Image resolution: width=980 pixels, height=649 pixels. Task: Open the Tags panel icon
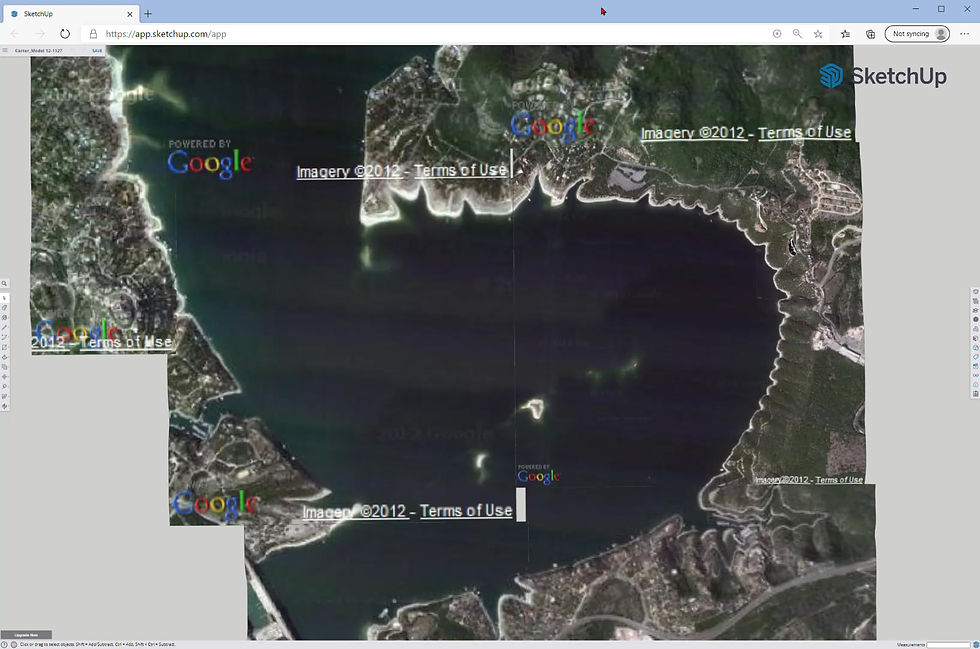click(976, 358)
